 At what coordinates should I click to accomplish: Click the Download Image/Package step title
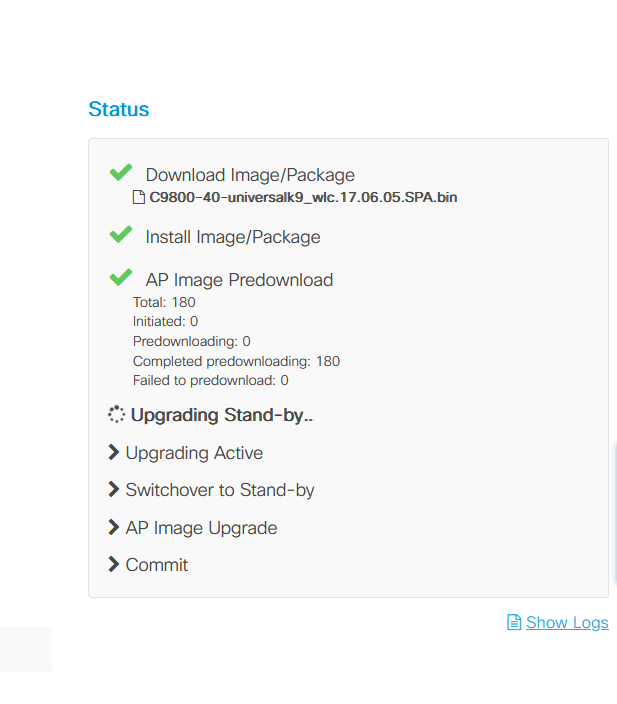[250, 175]
